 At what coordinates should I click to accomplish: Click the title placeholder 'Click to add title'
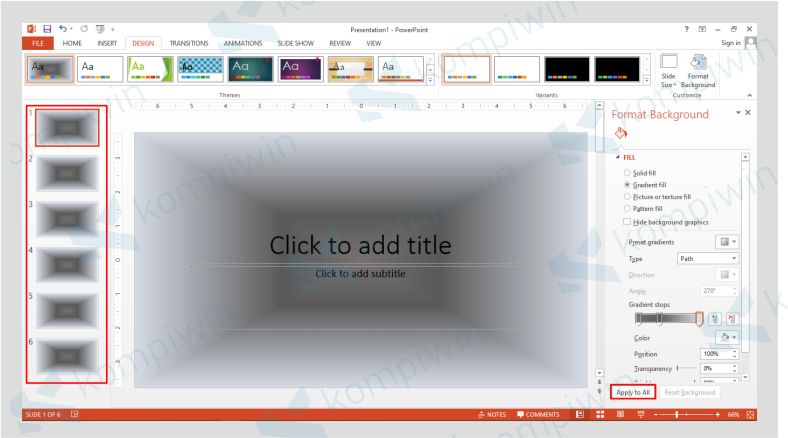click(360, 245)
